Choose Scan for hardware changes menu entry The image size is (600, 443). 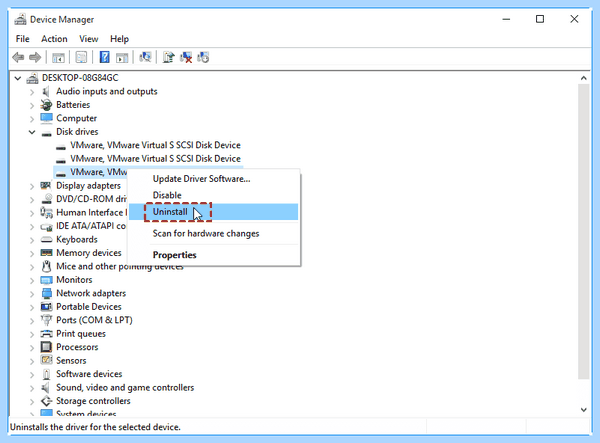pyautogui.click(x=214, y=233)
